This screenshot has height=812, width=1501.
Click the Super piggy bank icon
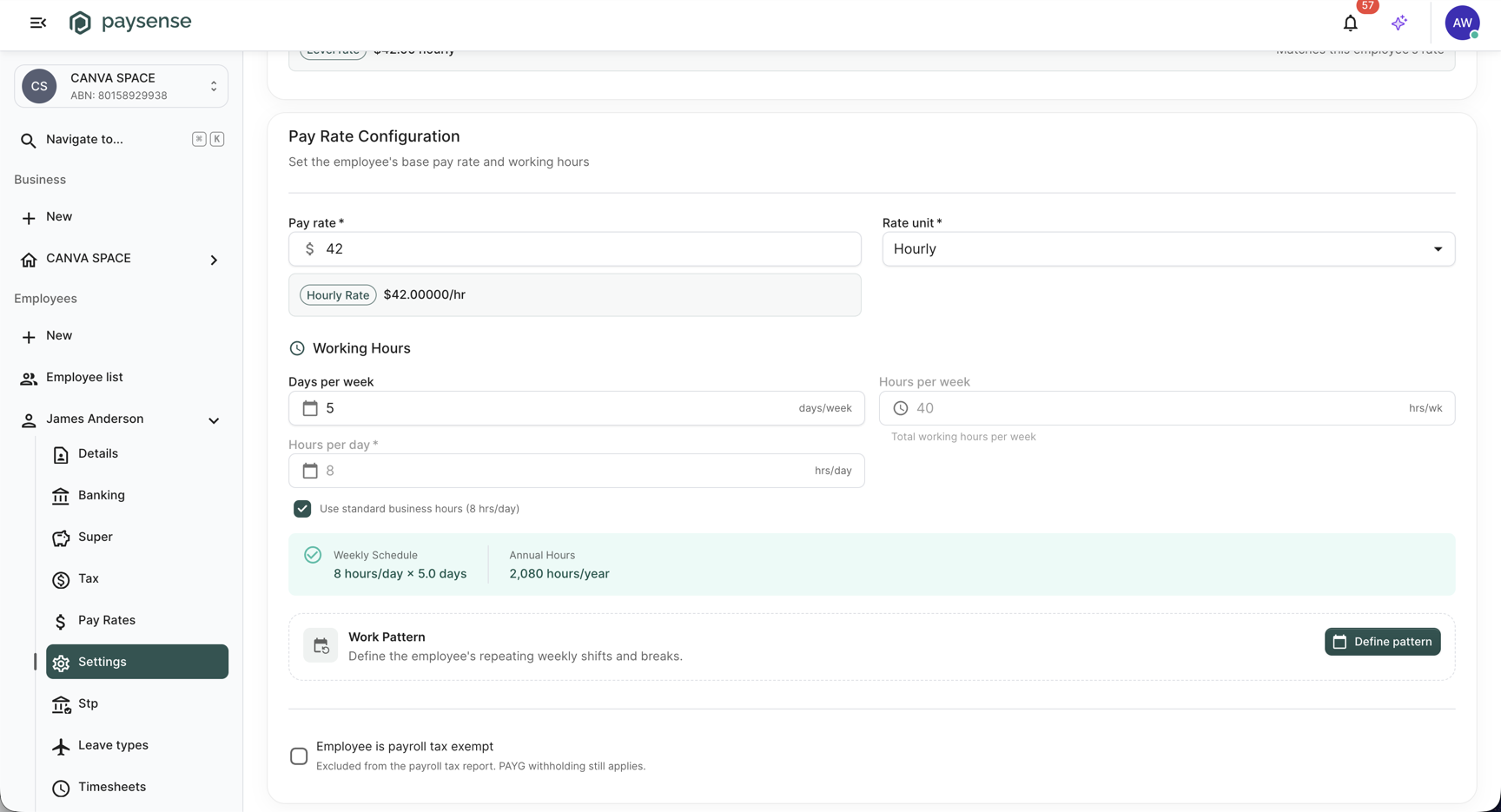pos(61,538)
